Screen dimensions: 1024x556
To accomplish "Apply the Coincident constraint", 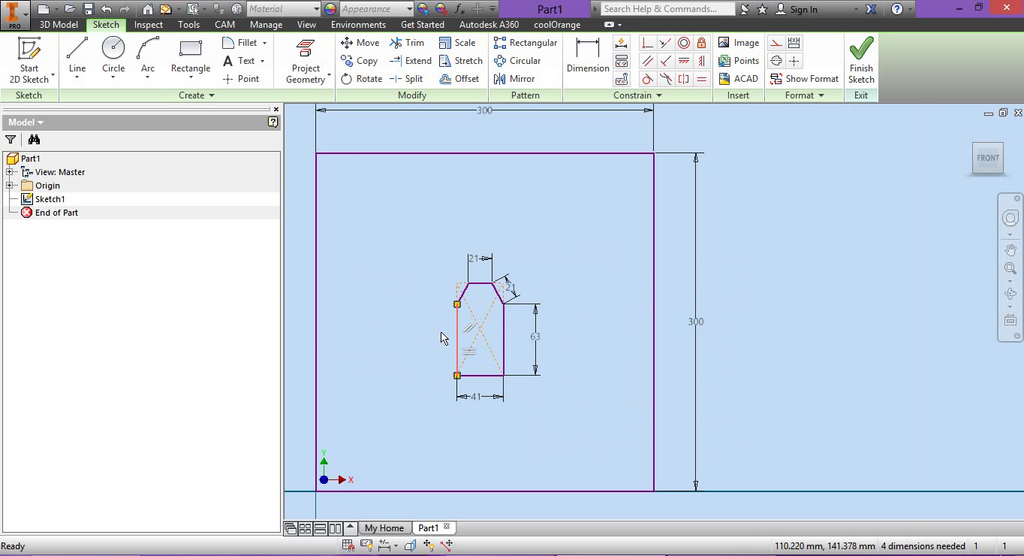I will [x=647, y=43].
